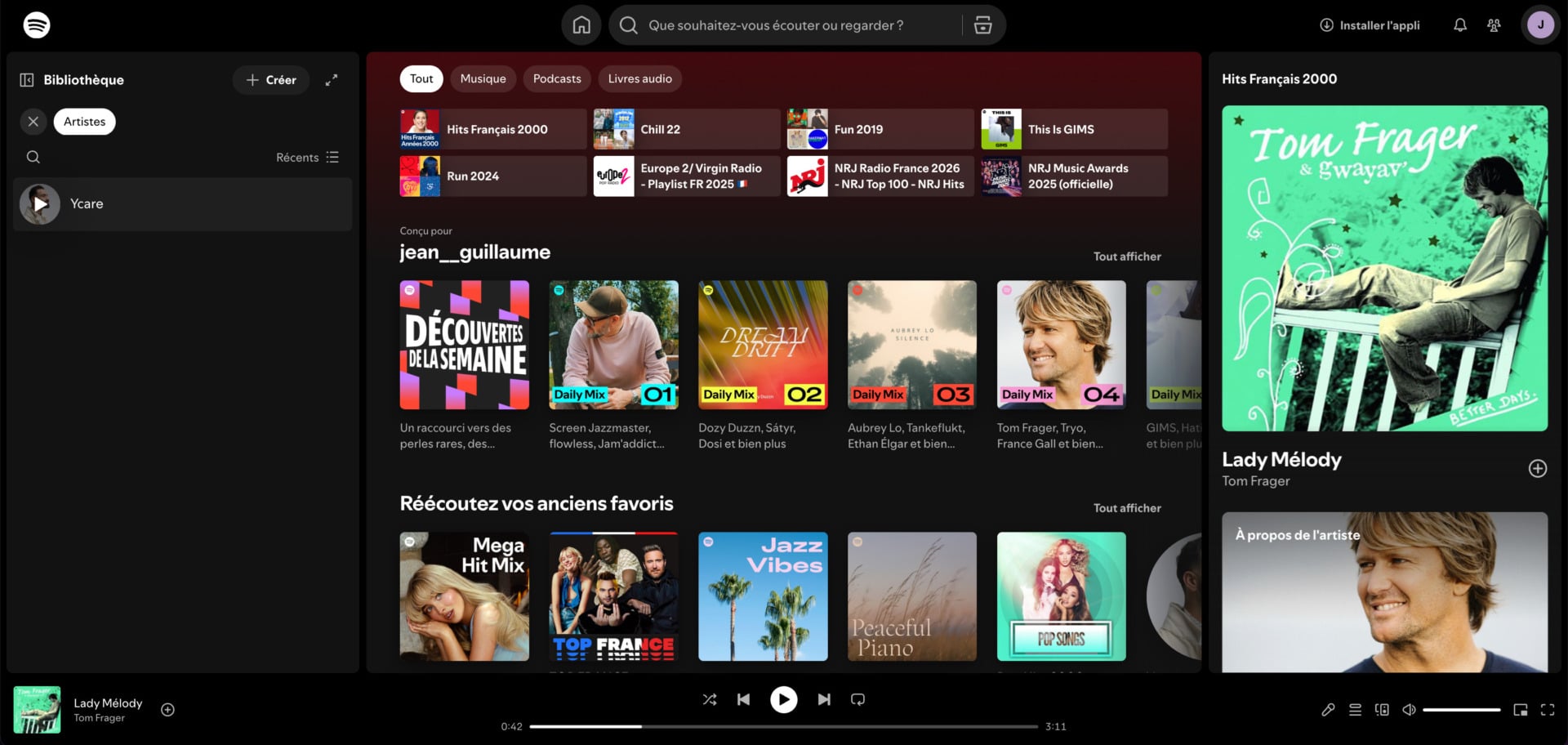Open NRJ Radio France 2026 tile
The image size is (1568, 745).
880,176
